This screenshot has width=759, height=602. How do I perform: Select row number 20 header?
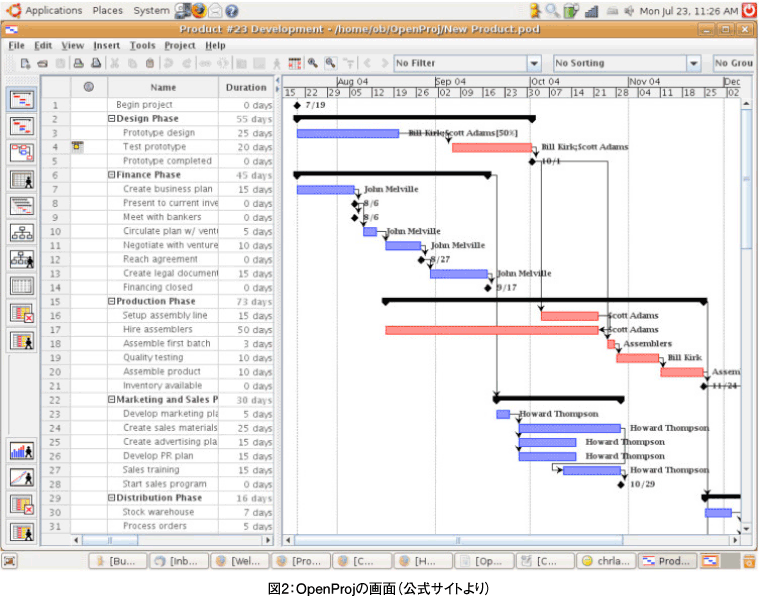[55, 372]
